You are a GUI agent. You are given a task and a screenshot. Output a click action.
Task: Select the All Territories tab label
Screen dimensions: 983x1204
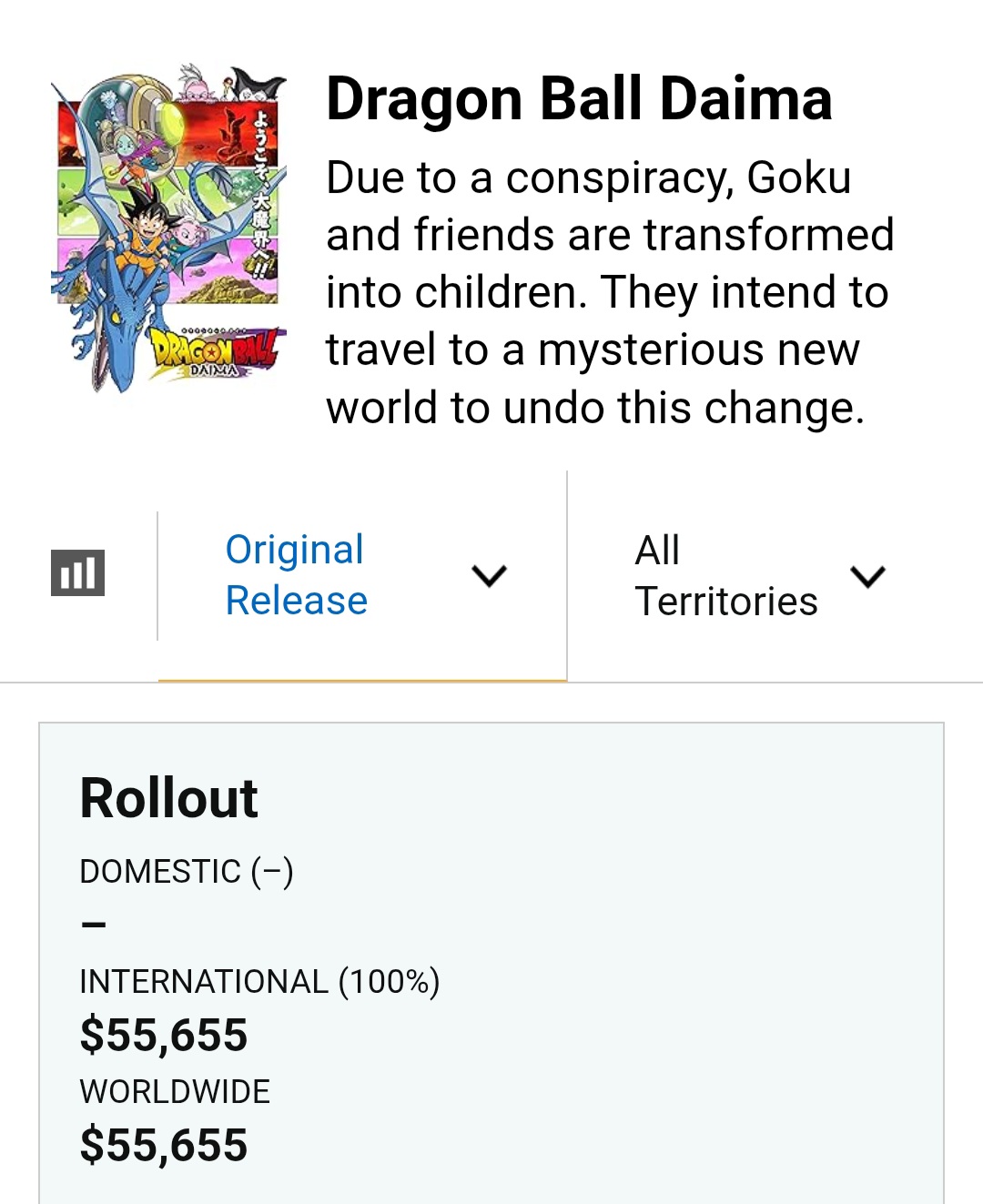725,576
